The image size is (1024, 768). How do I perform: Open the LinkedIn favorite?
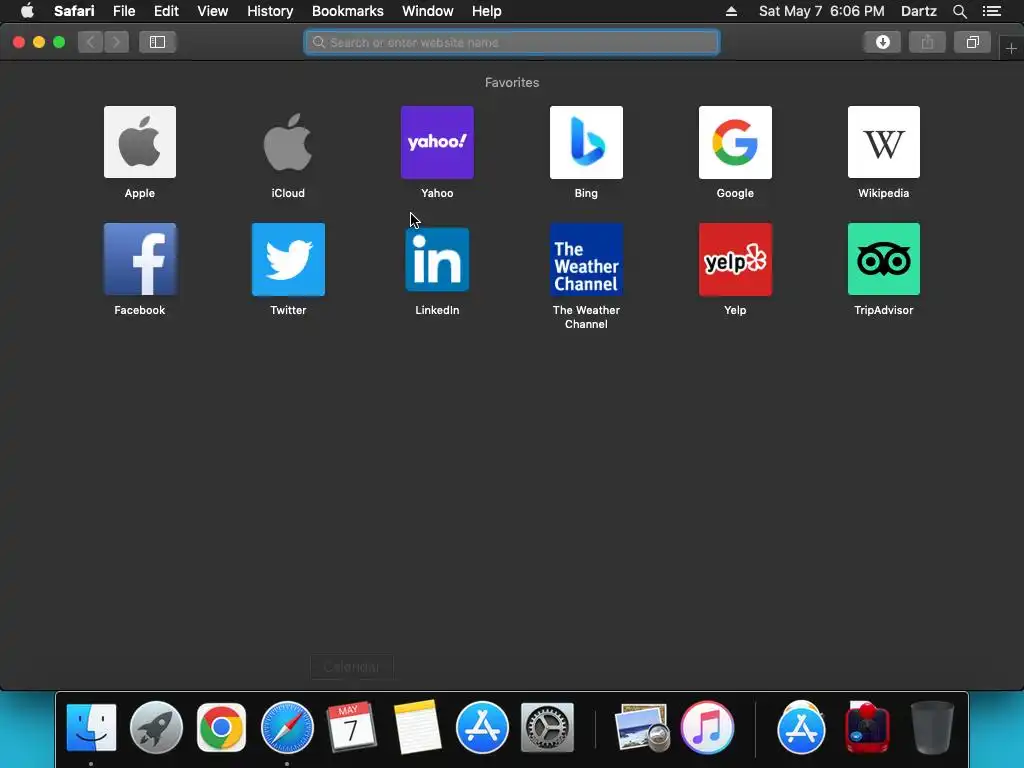click(x=437, y=259)
